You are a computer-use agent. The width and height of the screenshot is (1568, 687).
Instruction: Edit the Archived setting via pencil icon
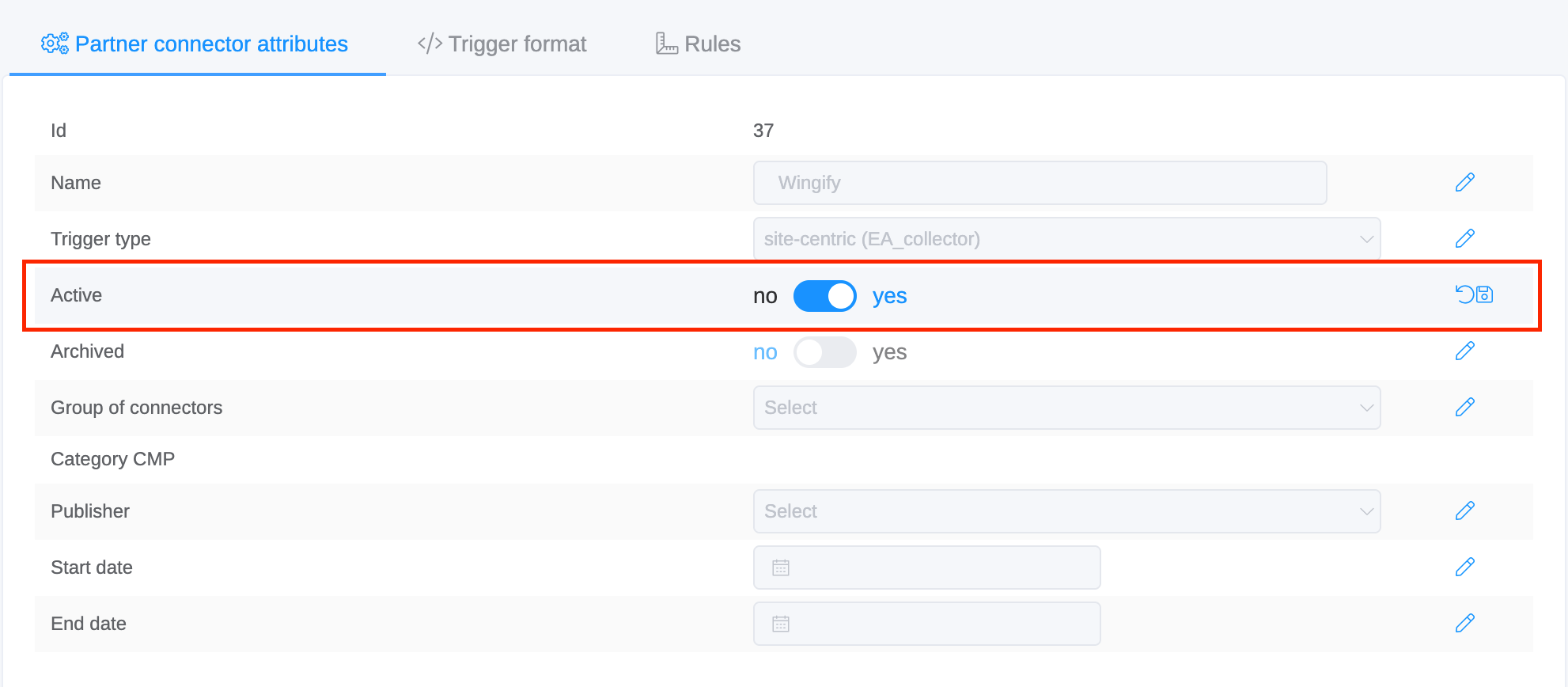point(1464,351)
